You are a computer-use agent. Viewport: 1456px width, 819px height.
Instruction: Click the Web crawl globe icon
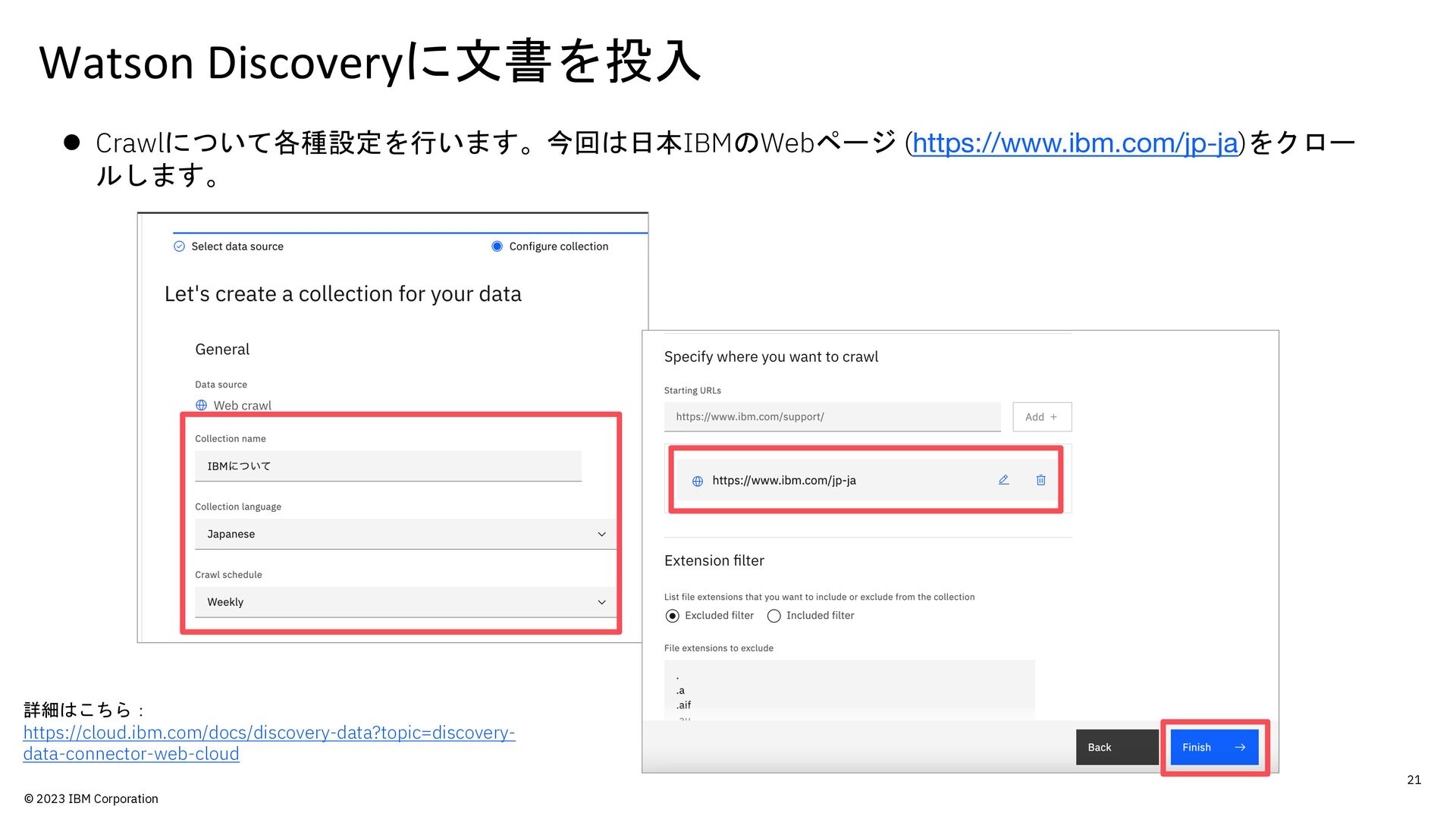click(201, 406)
